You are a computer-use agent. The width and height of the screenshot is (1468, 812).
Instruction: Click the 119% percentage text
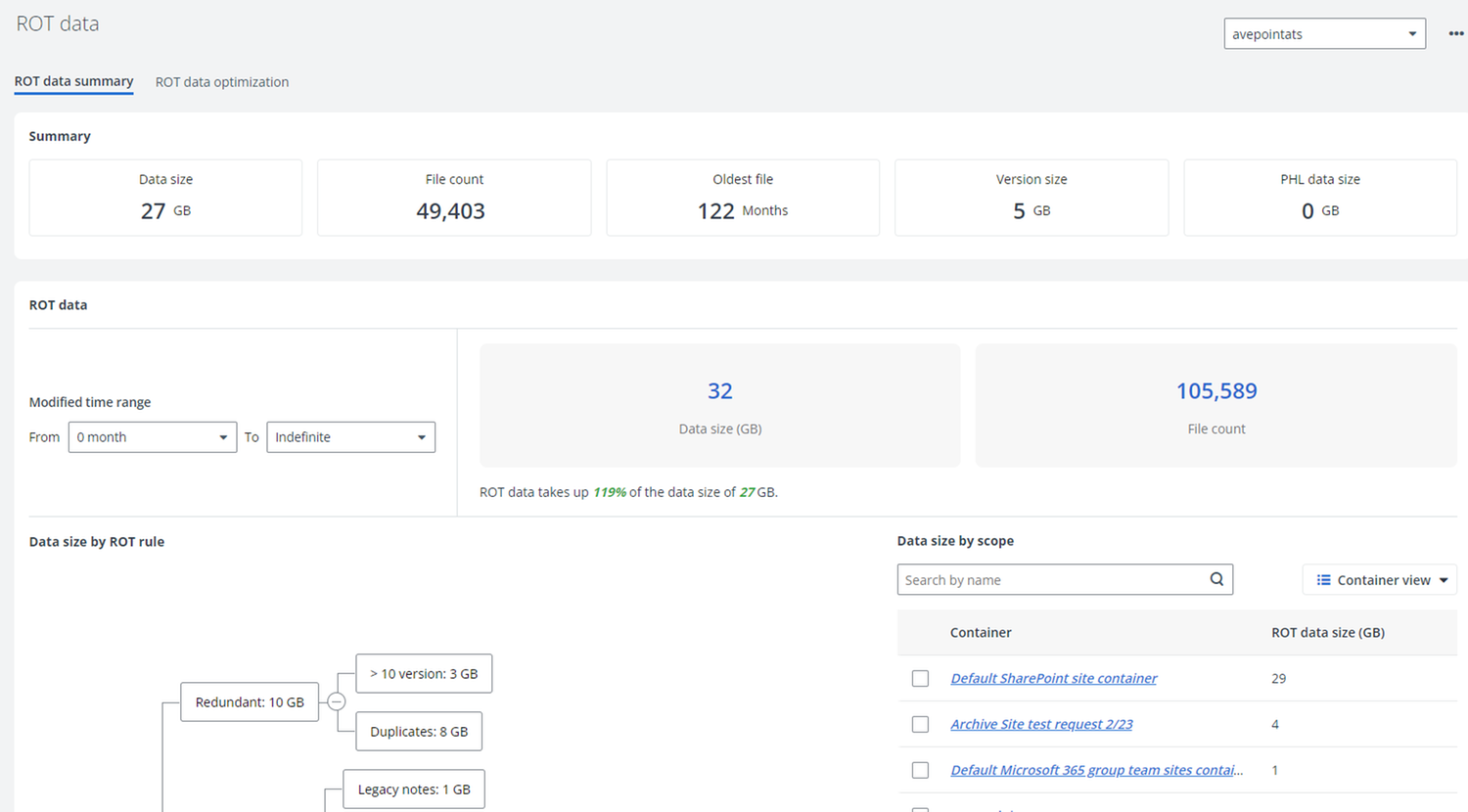610,492
